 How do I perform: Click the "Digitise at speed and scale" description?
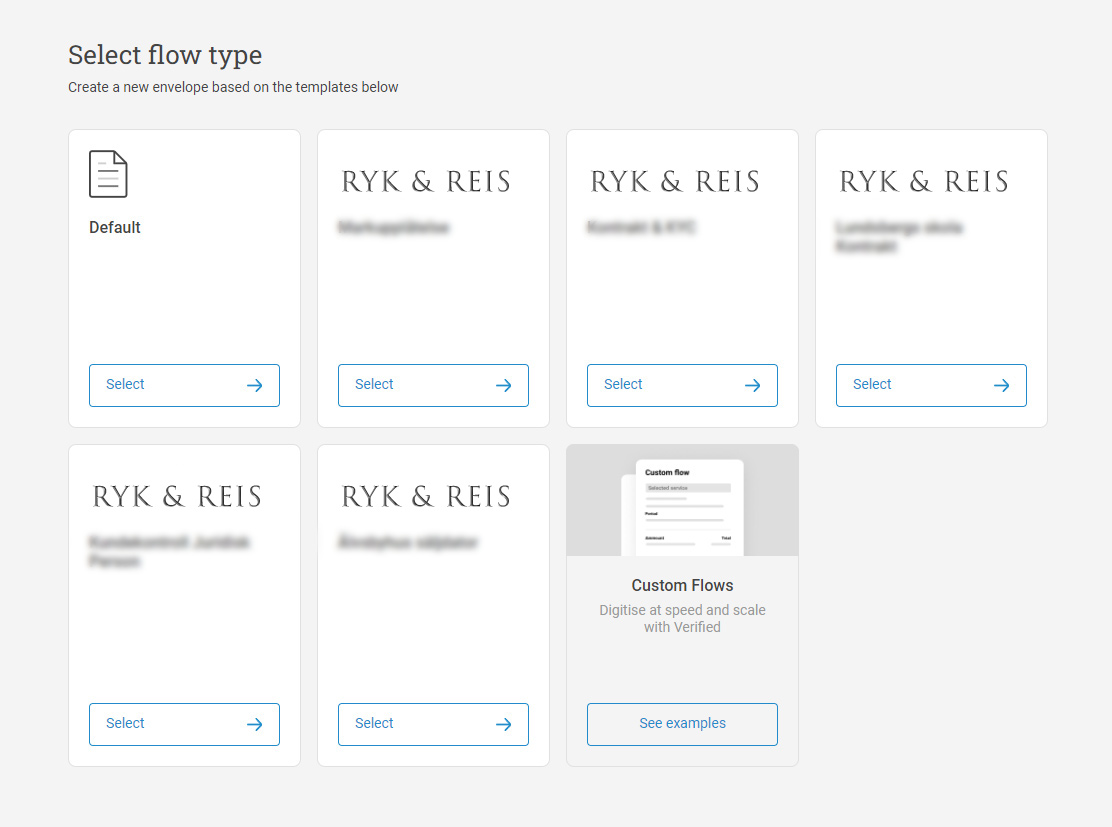pos(682,618)
